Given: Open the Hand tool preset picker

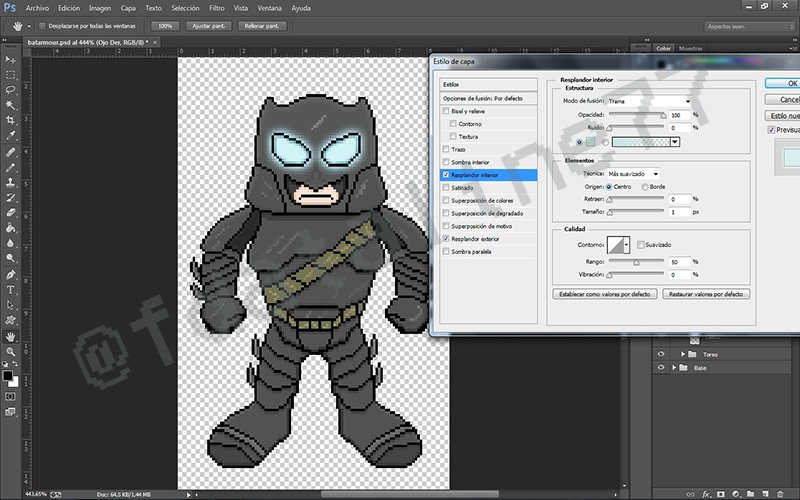Looking at the screenshot, I should click(29, 26).
